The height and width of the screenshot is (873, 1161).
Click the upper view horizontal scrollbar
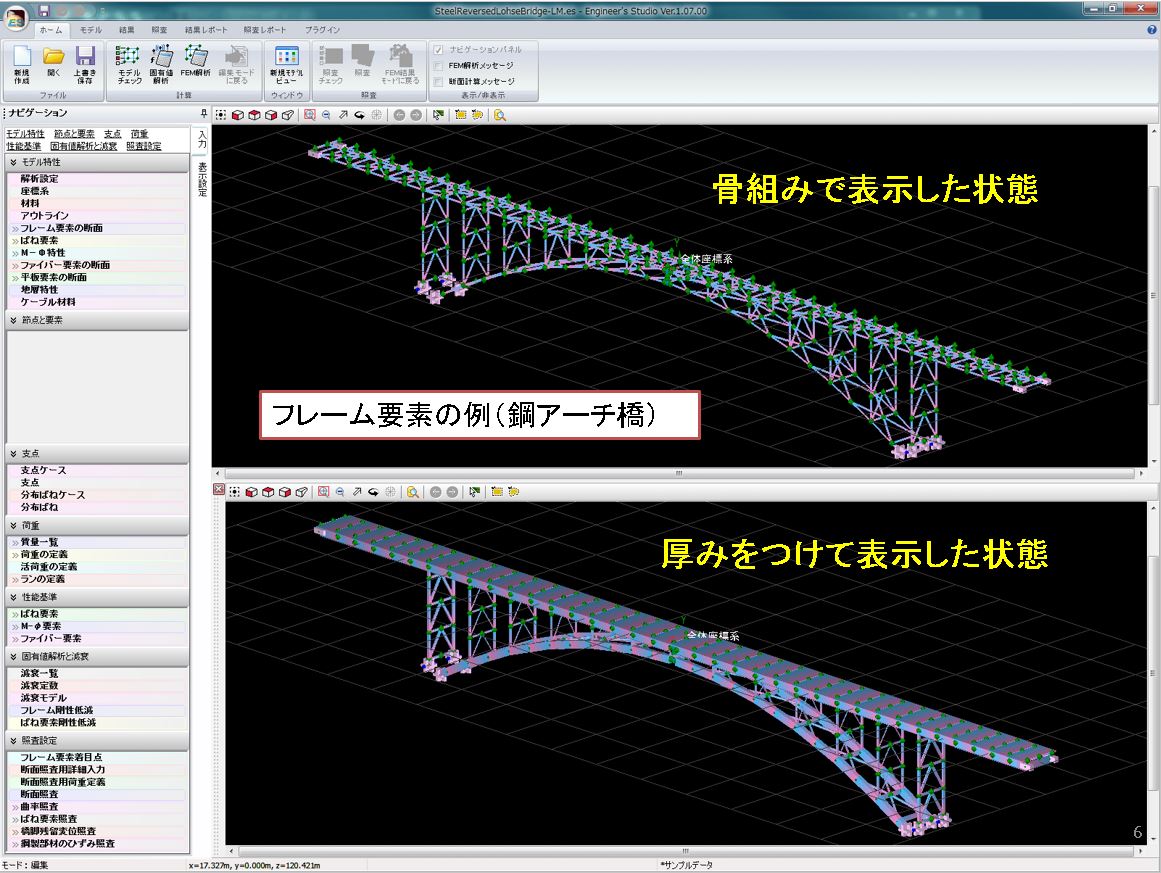coord(679,473)
